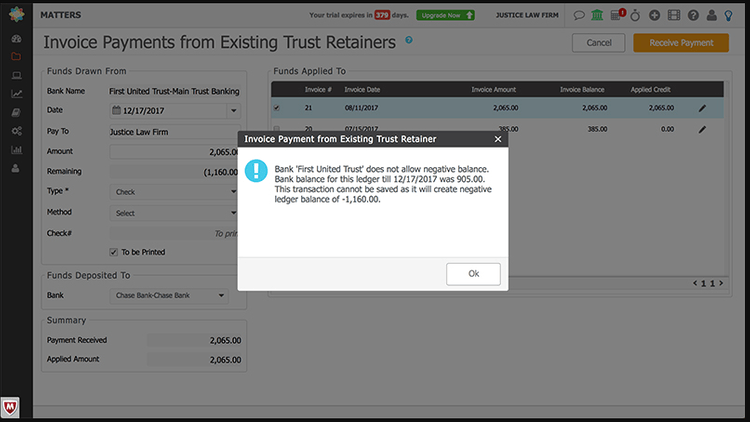Screen dimensions: 750x422
Task: Click the Receive Payment button
Action: [681, 43]
